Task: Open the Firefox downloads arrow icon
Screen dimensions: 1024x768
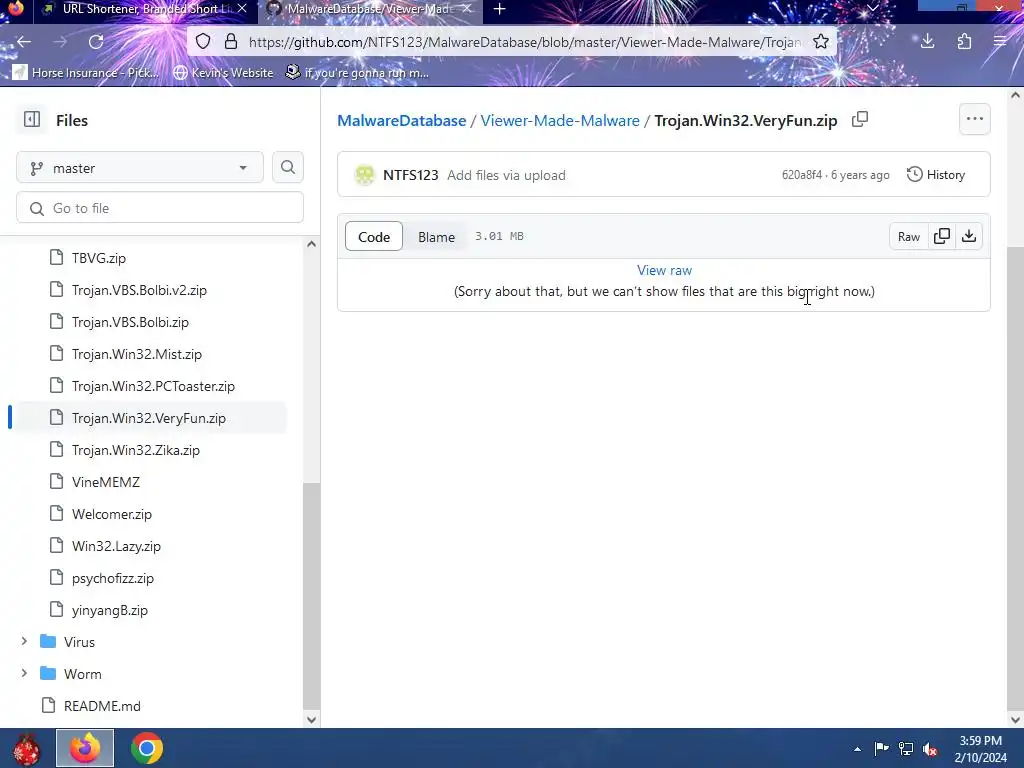Action: (x=927, y=42)
